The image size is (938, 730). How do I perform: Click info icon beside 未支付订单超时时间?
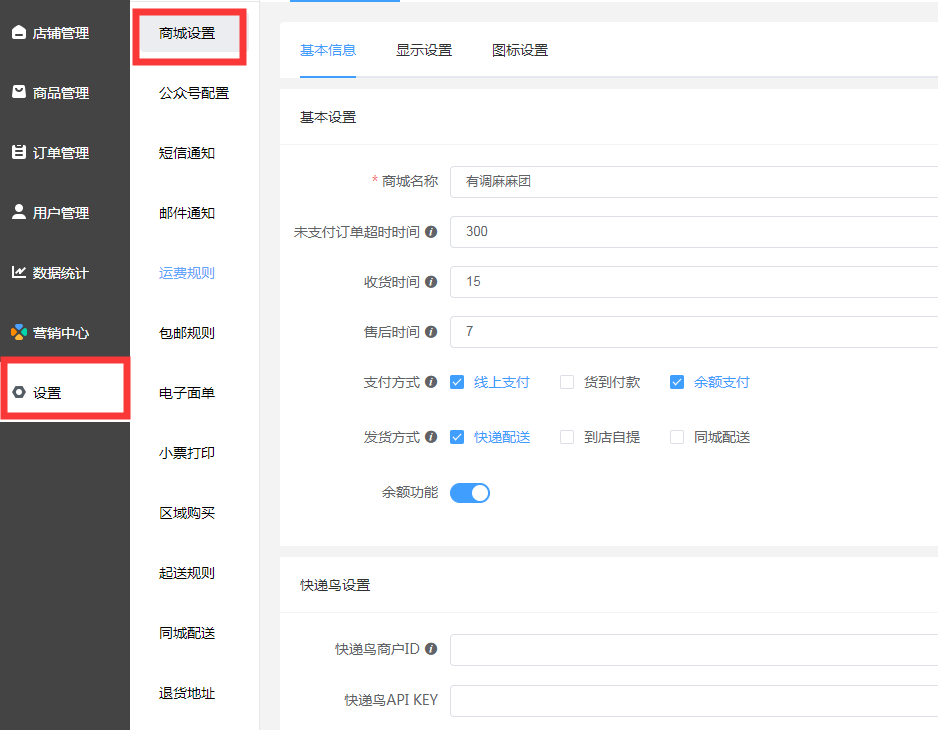(431, 232)
